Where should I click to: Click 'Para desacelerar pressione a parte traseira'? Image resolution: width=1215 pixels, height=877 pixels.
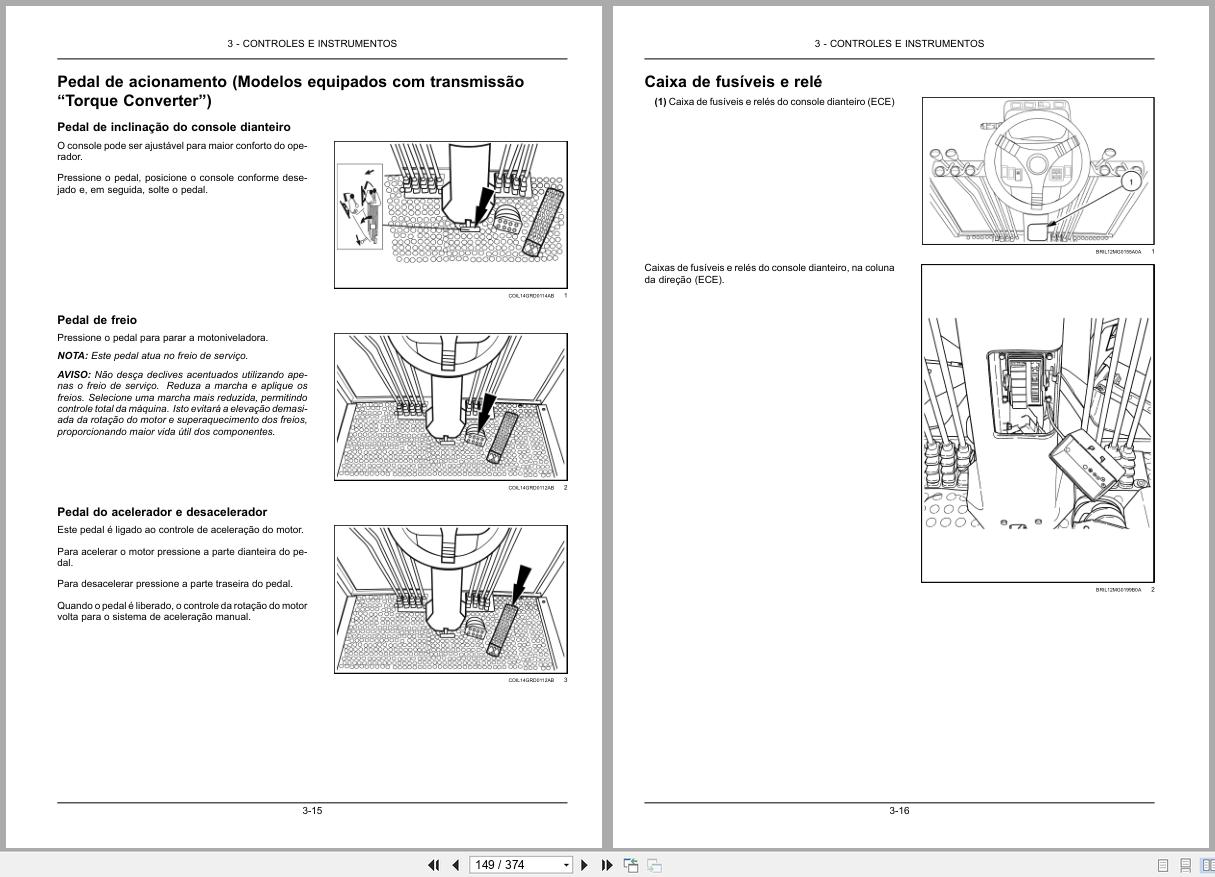click(x=175, y=584)
